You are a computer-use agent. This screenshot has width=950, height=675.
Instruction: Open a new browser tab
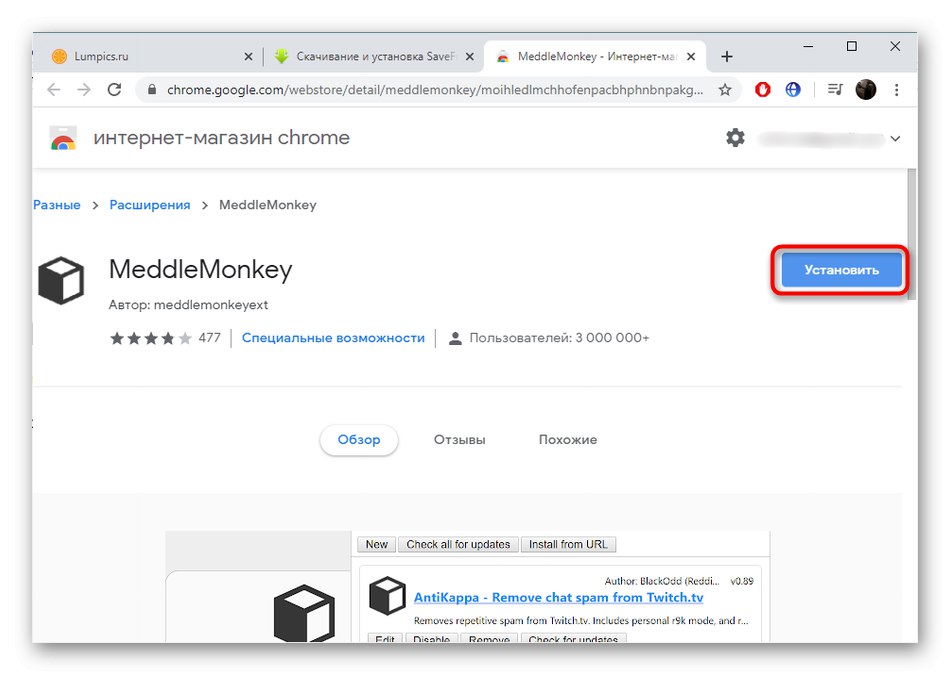pyautogui.click(x=726, y=56)
